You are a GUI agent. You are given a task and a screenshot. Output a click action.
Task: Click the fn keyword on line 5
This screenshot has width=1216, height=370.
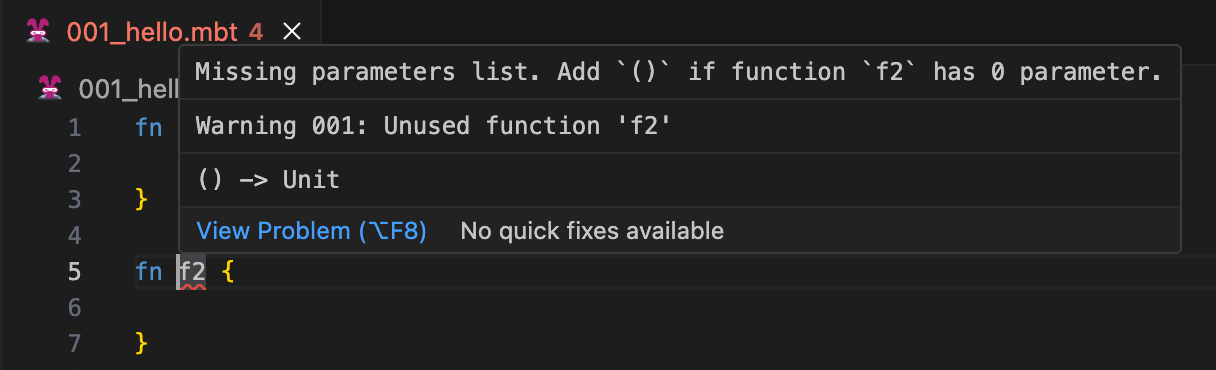coord(148,271)
